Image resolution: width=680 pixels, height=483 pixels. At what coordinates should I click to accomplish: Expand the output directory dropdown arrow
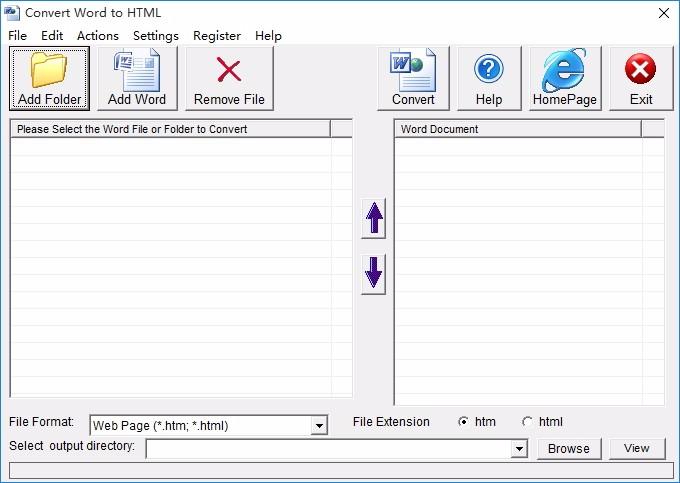point(519,449)
